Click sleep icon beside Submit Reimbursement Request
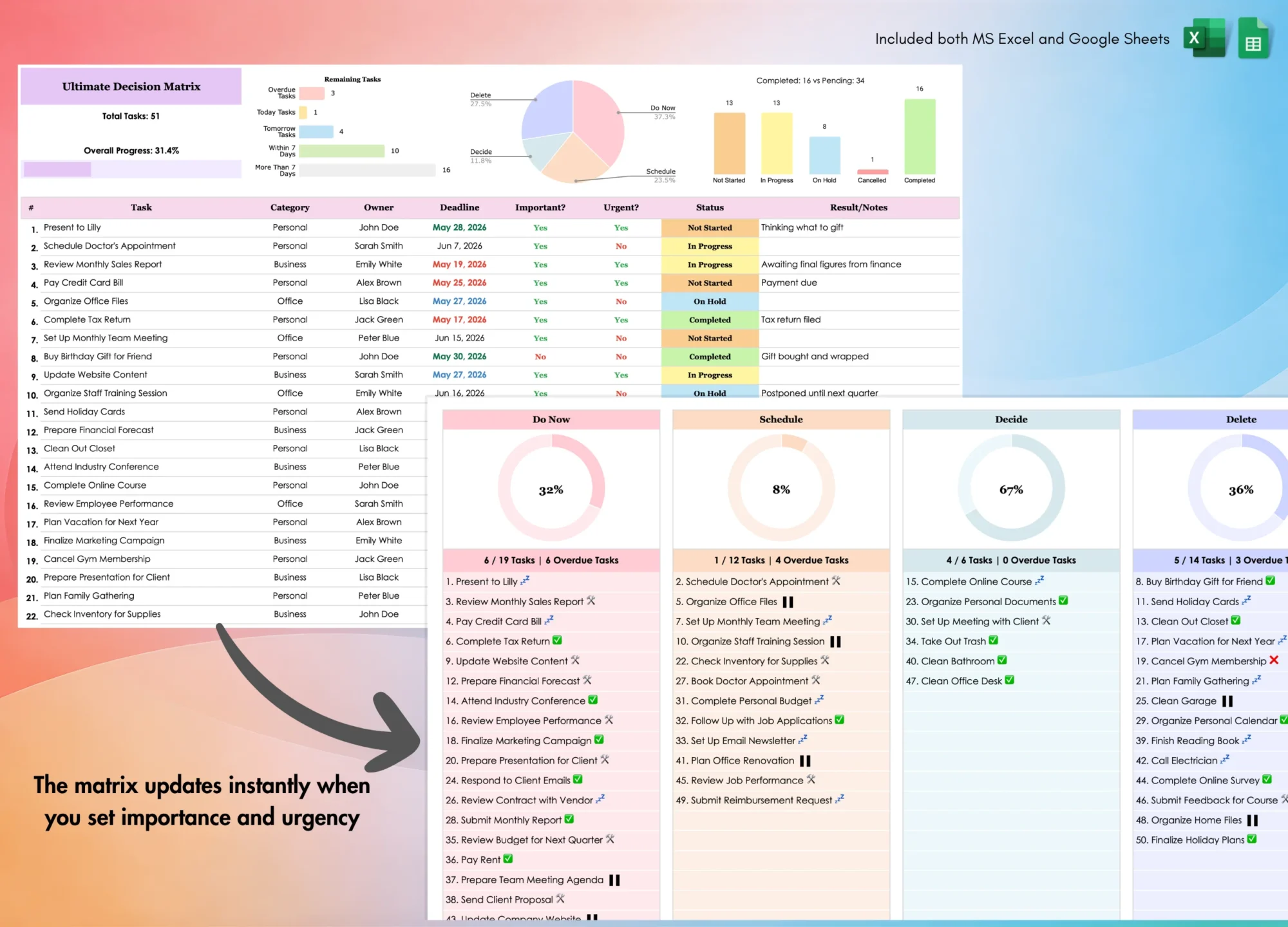This screenshot has width=1288, height=927. [840, 799]
